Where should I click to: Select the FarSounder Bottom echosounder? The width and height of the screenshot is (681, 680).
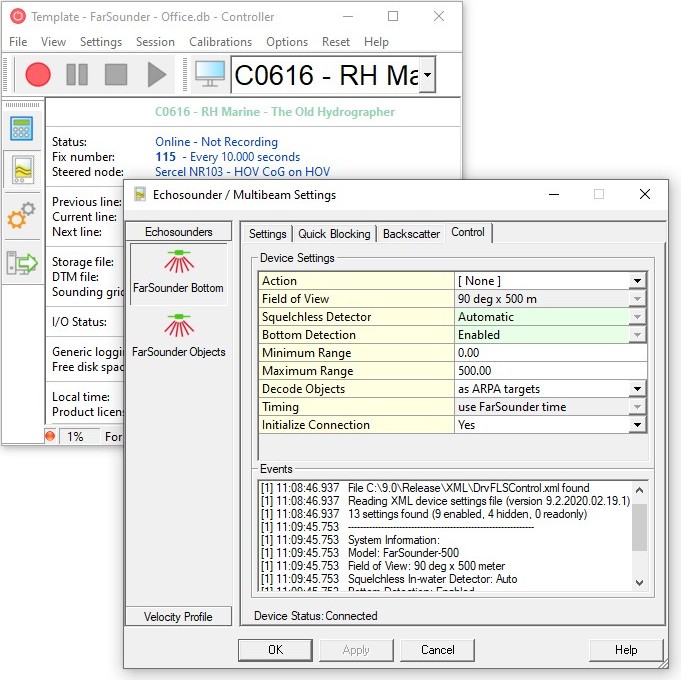pos(179,271)
